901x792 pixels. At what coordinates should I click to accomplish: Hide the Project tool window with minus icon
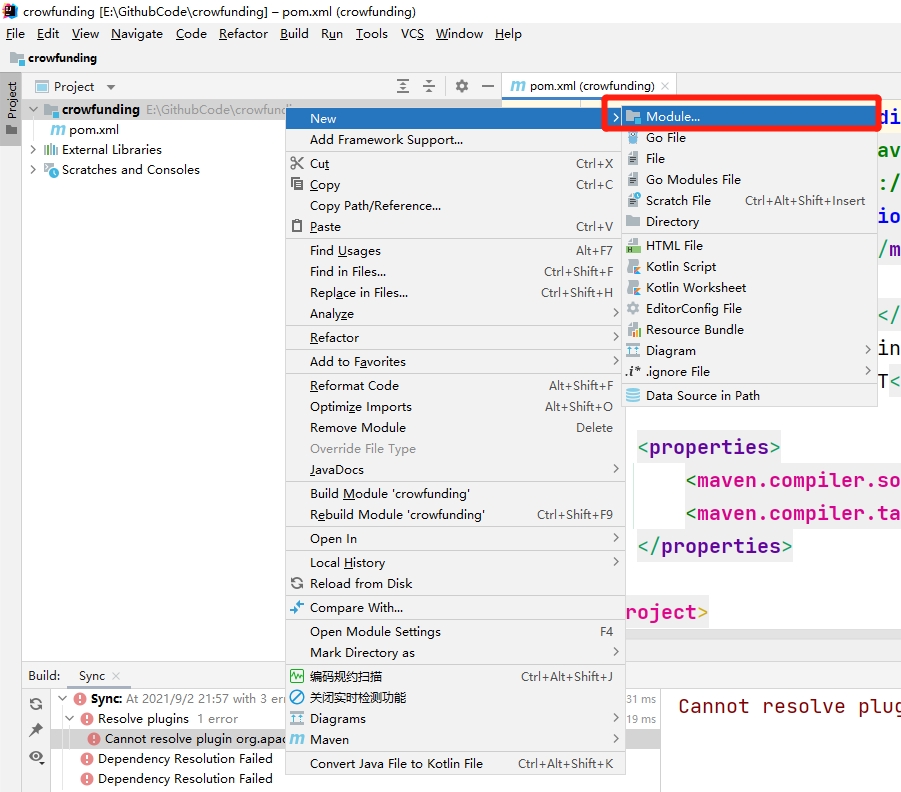488,86
